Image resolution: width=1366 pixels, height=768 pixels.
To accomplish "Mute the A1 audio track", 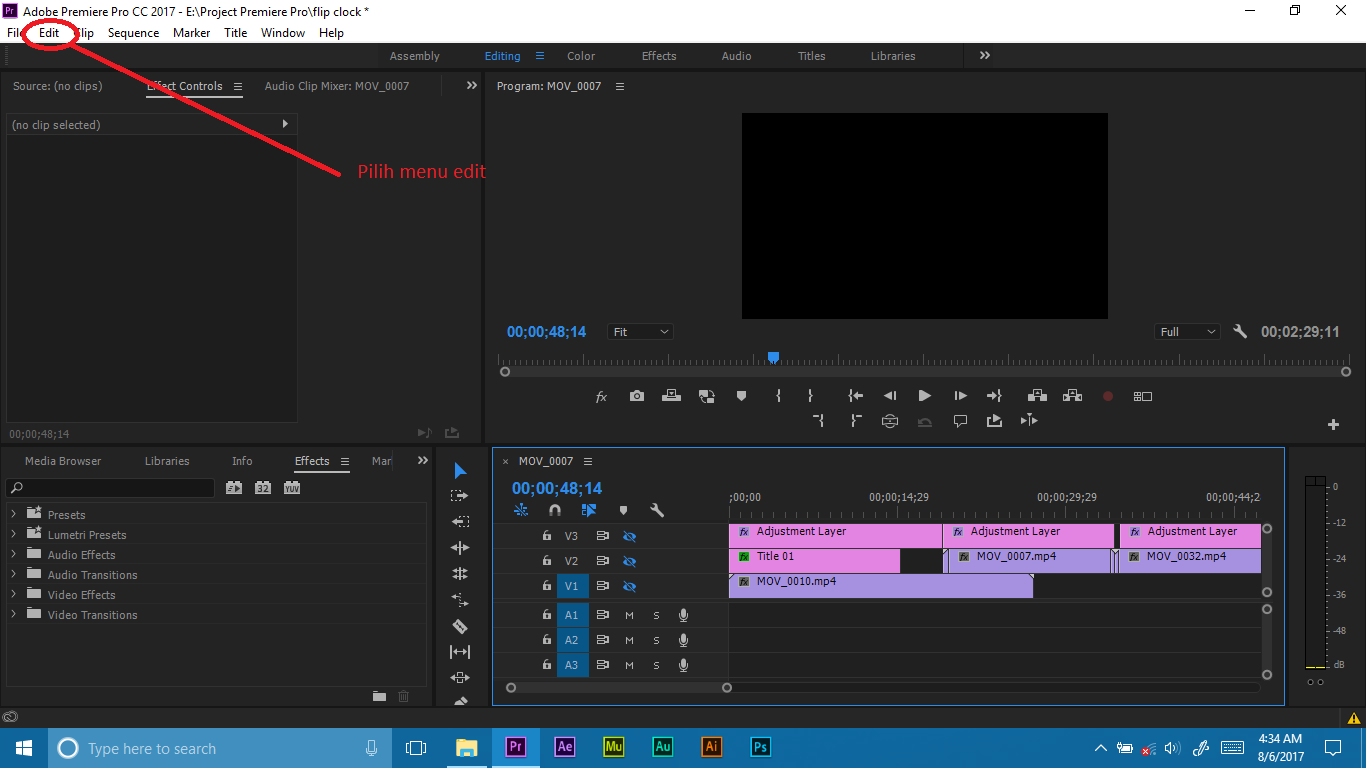I will click(629, 615).
